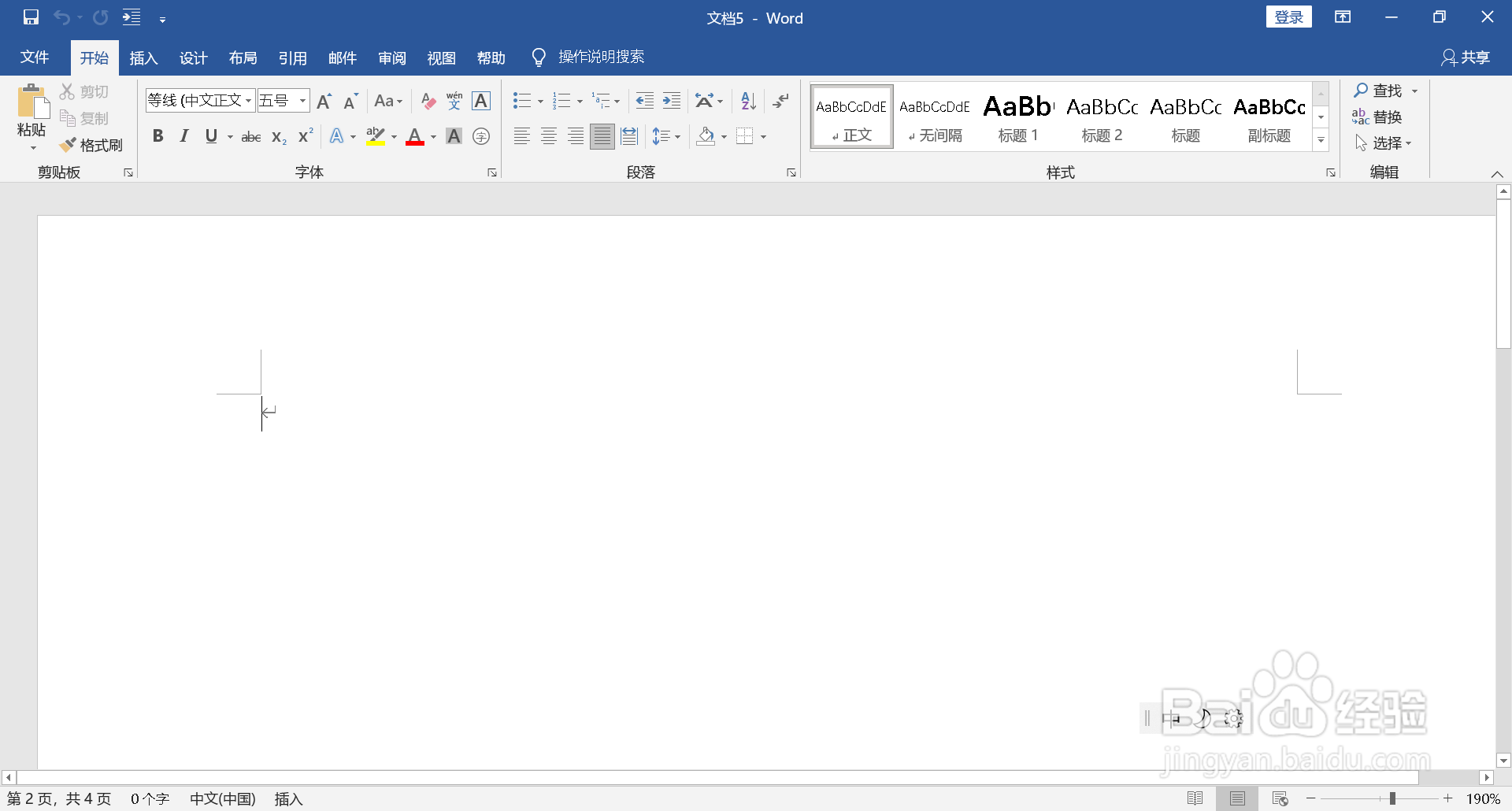Click the Copy (复制) icon
This screenshot has height=811, width=1512.
click(68, 118)
